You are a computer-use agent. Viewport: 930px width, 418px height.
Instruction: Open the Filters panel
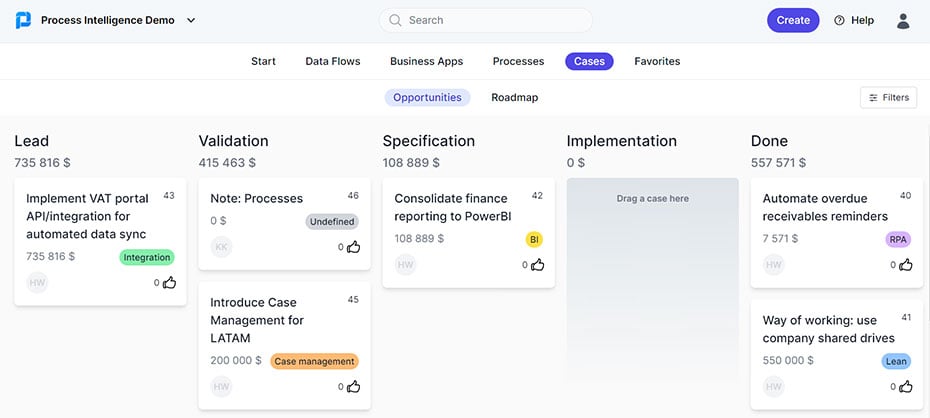tap(888, 98)
